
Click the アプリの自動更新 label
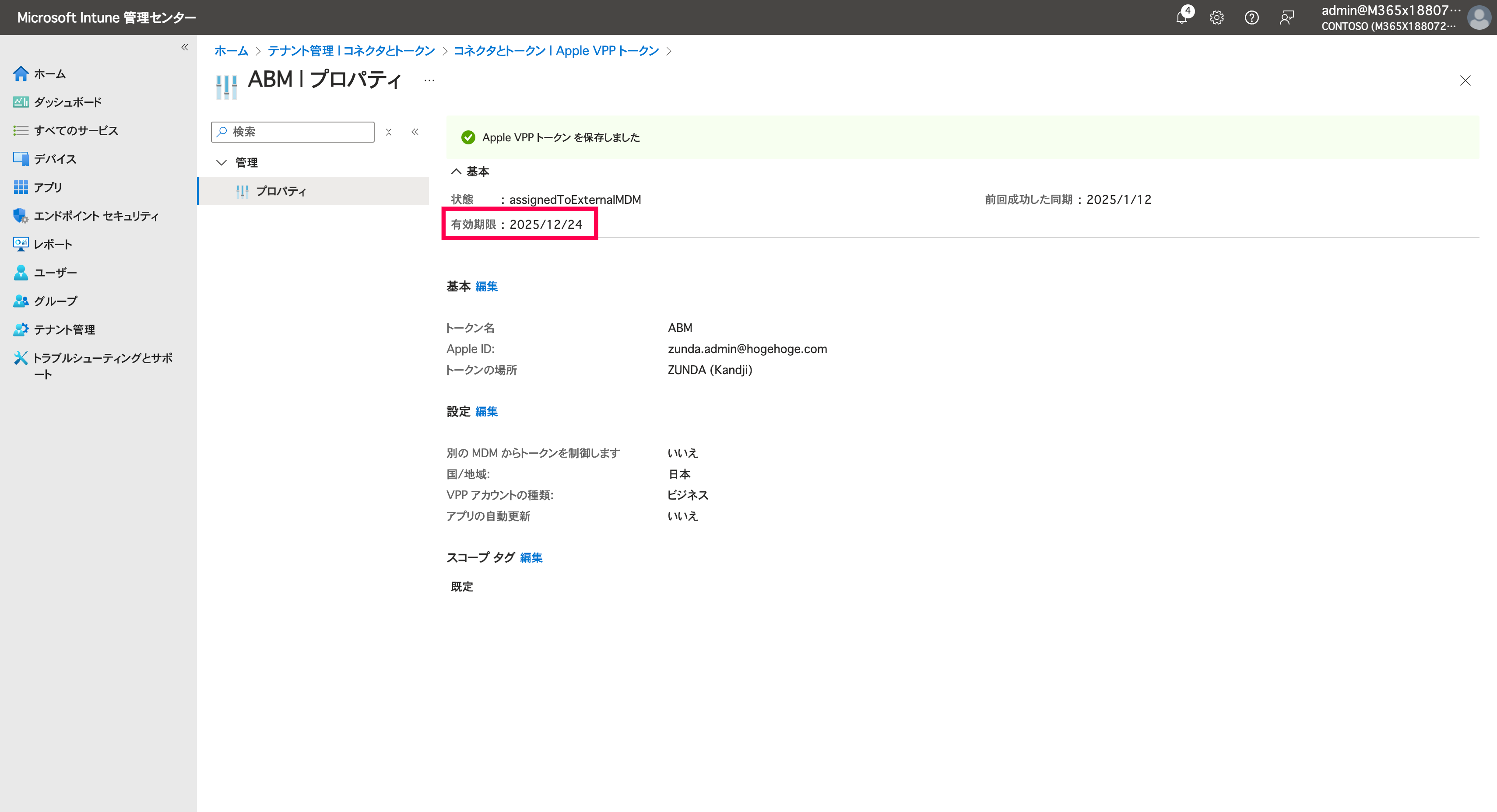click(488, 516)
